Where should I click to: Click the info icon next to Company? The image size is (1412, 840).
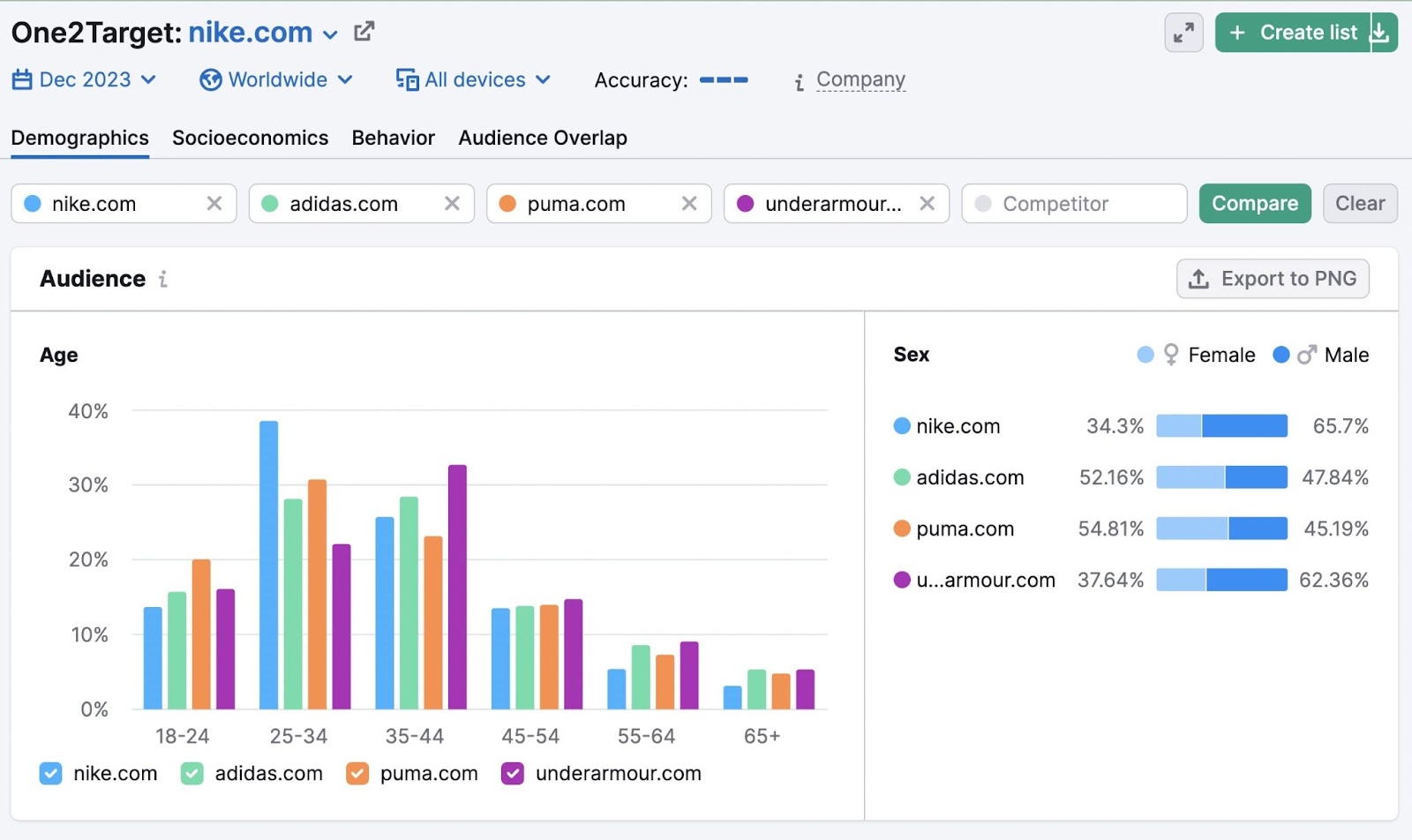pos(799,81)
